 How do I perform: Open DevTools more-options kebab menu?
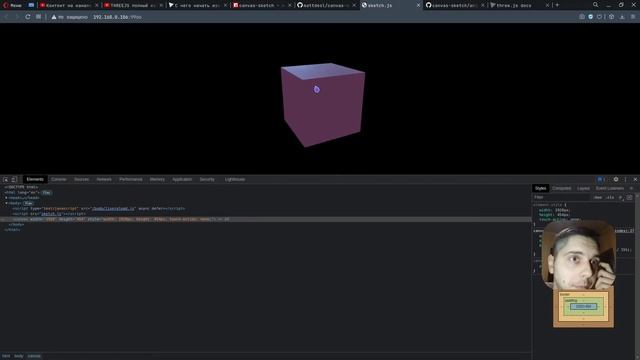[x=625, y=179]
